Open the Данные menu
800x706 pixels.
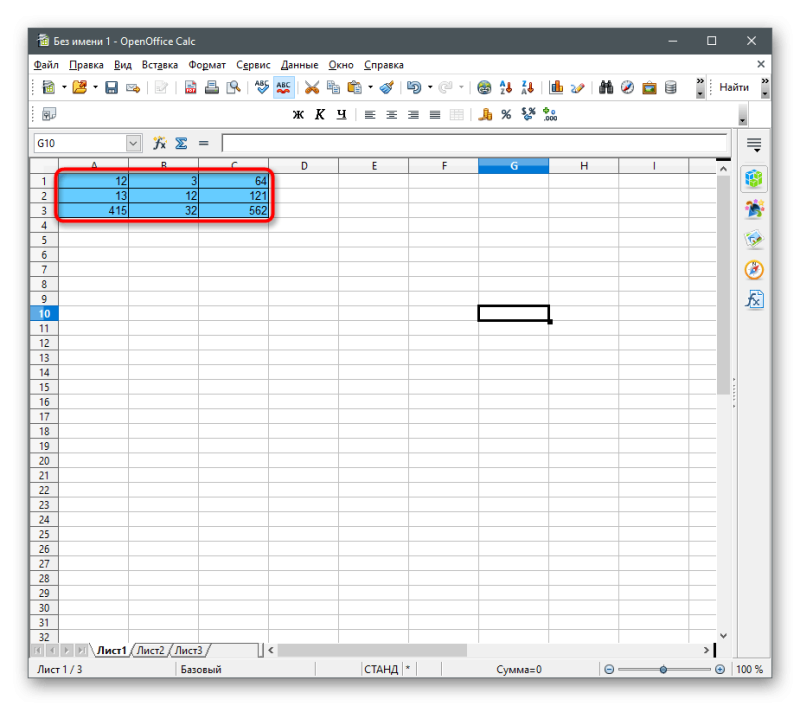(299, 65)
